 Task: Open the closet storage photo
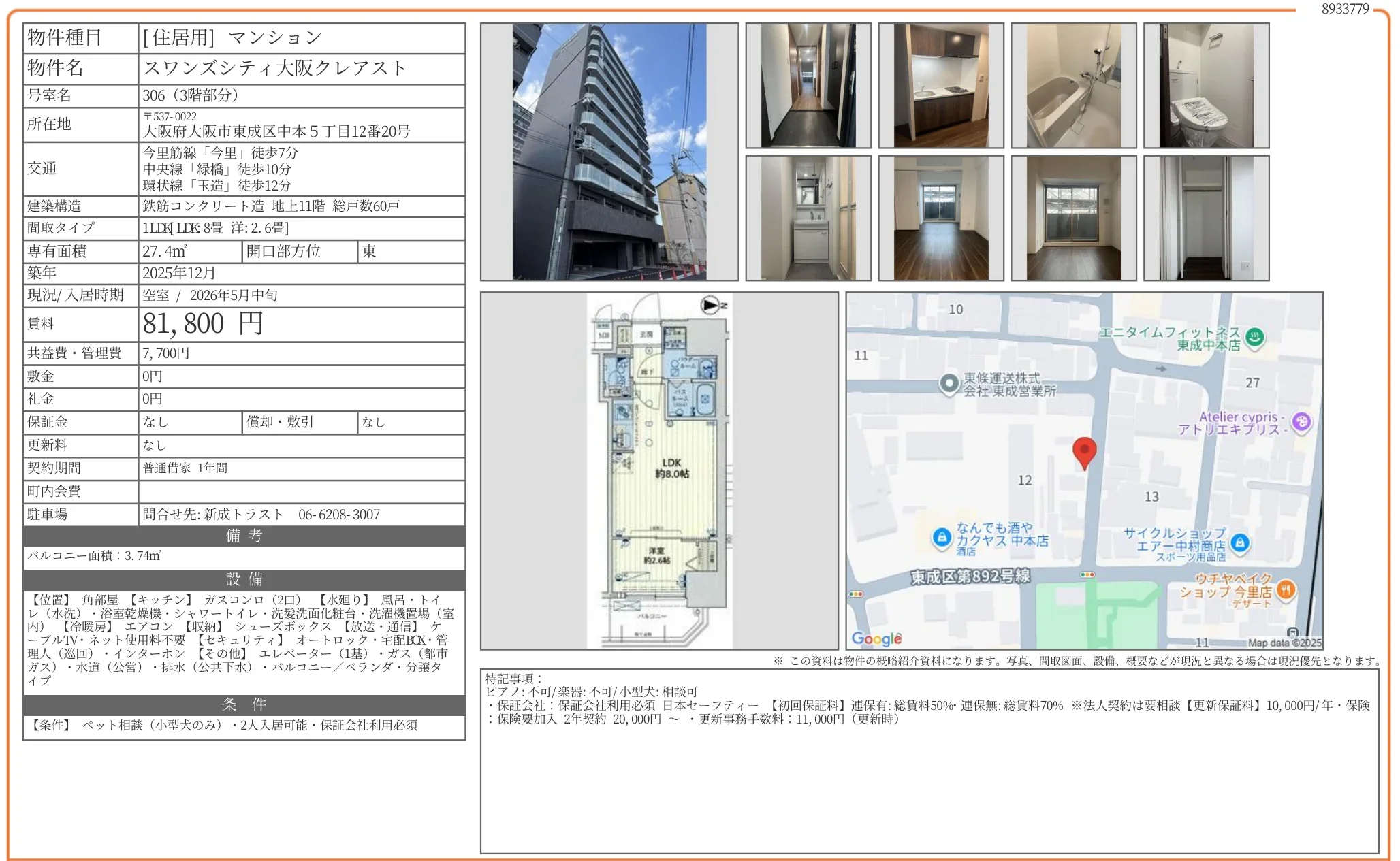pos(1205,218)
